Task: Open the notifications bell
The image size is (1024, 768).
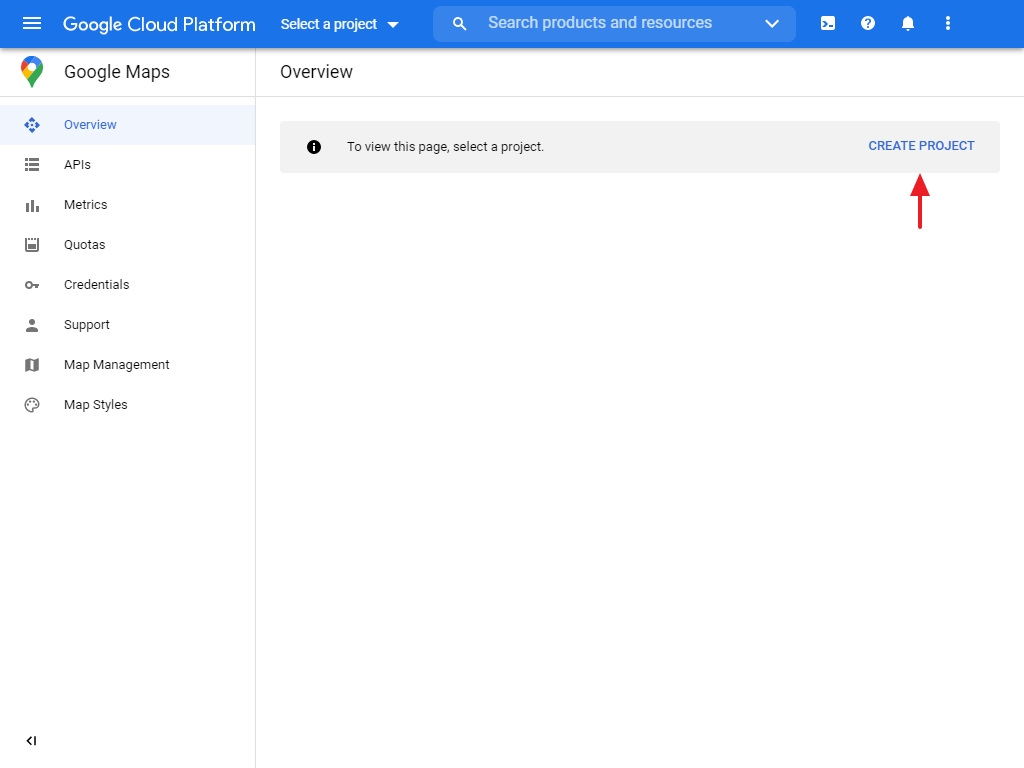Action: [x=908, y=24]
